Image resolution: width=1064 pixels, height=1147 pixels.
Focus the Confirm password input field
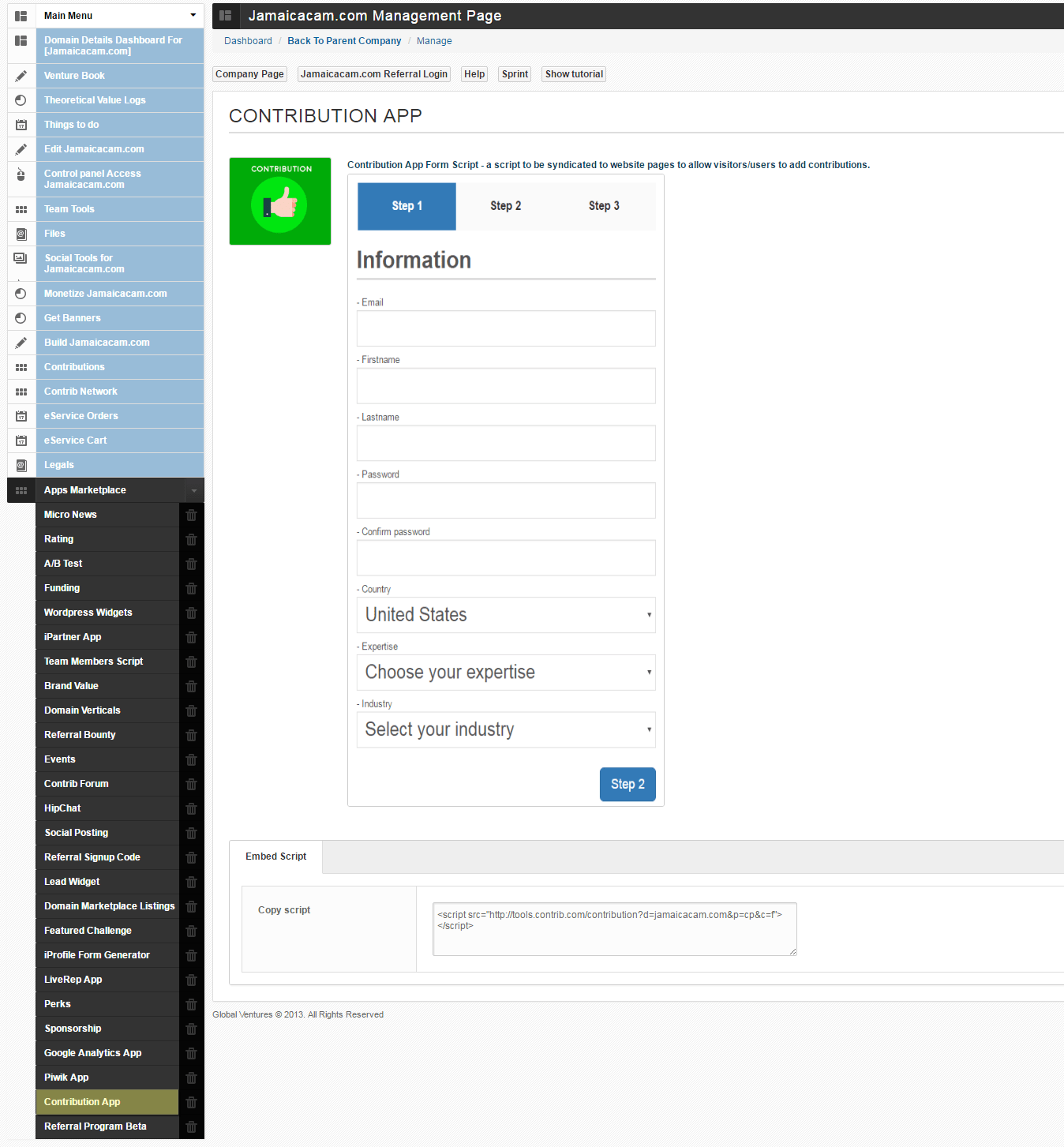point(506,558)
